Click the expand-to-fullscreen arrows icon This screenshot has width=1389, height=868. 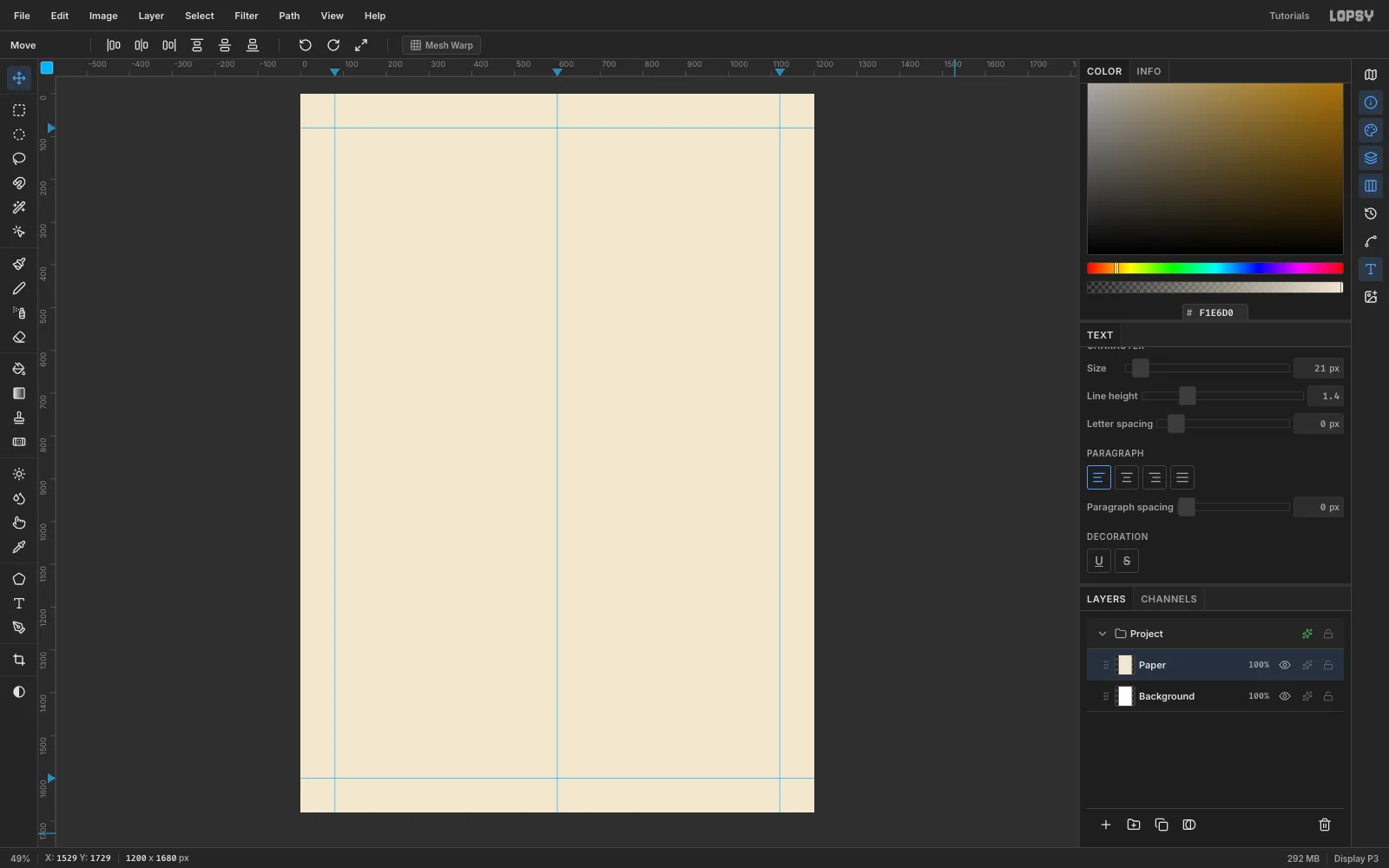(361, 45)
